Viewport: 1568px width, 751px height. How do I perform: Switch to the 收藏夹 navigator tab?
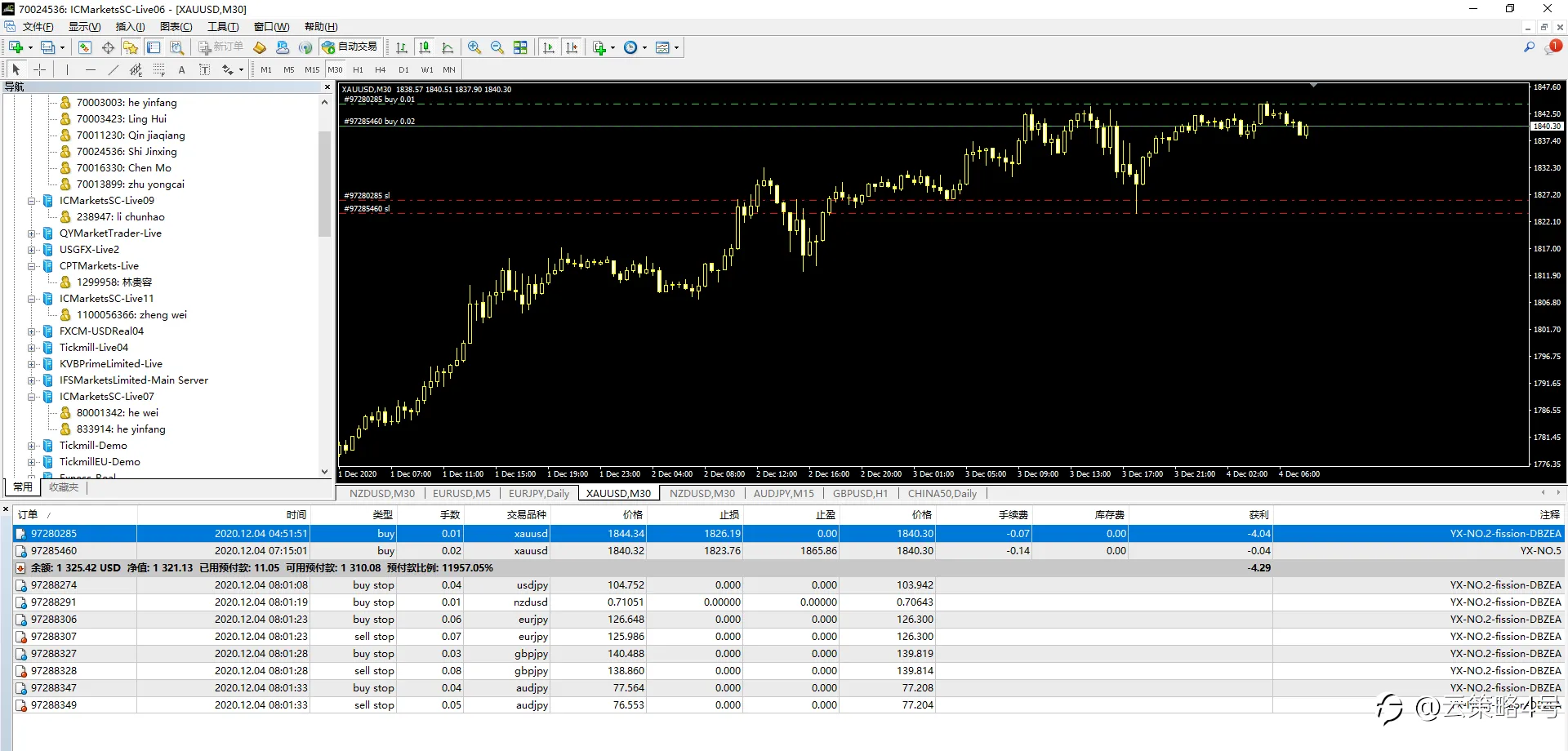tap(63, 487)
